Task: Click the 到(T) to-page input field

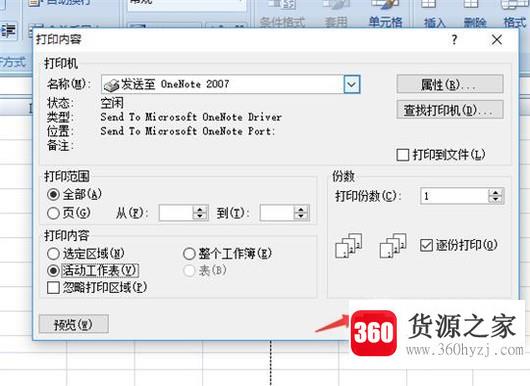Action: tap(276, 213)
